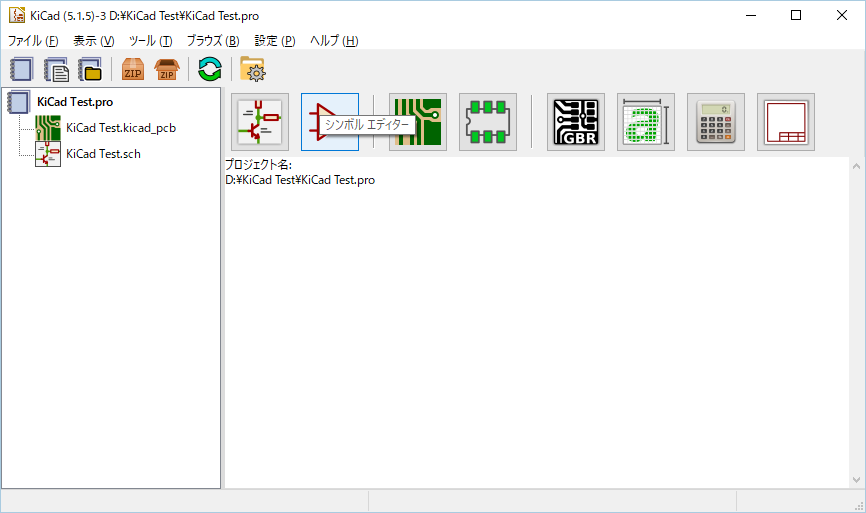
Task: Click New Project from Template icon
Action: tap(56, 70)
